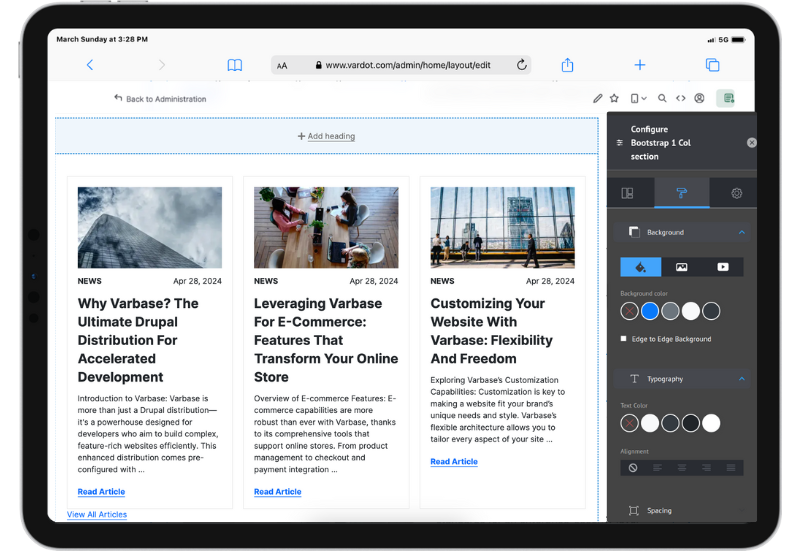Screen dimensions: 800x551
Task: Select the no-alignment option
Action: pyautogui.click(x=632, y=467)
